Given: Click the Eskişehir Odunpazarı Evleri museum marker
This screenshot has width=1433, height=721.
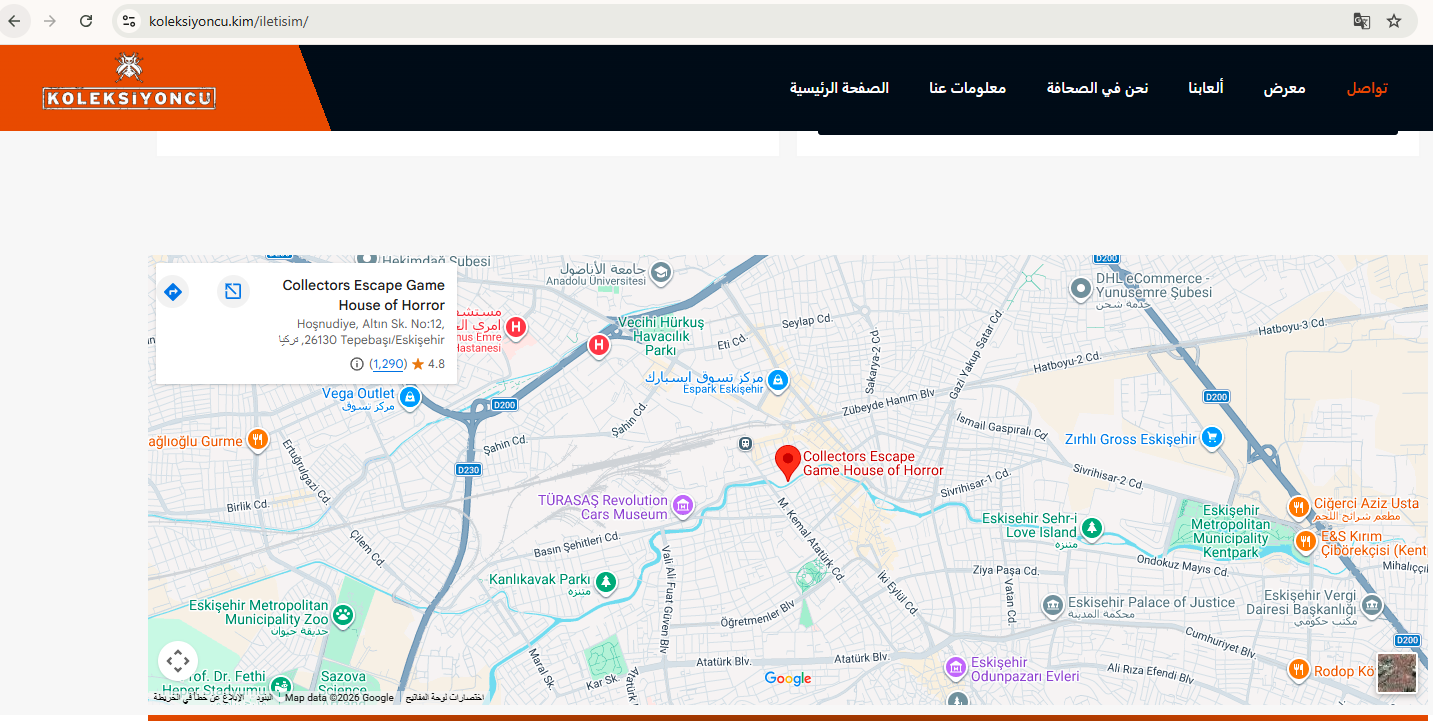Looking at the screenshot, I should [x=956, y=667].
